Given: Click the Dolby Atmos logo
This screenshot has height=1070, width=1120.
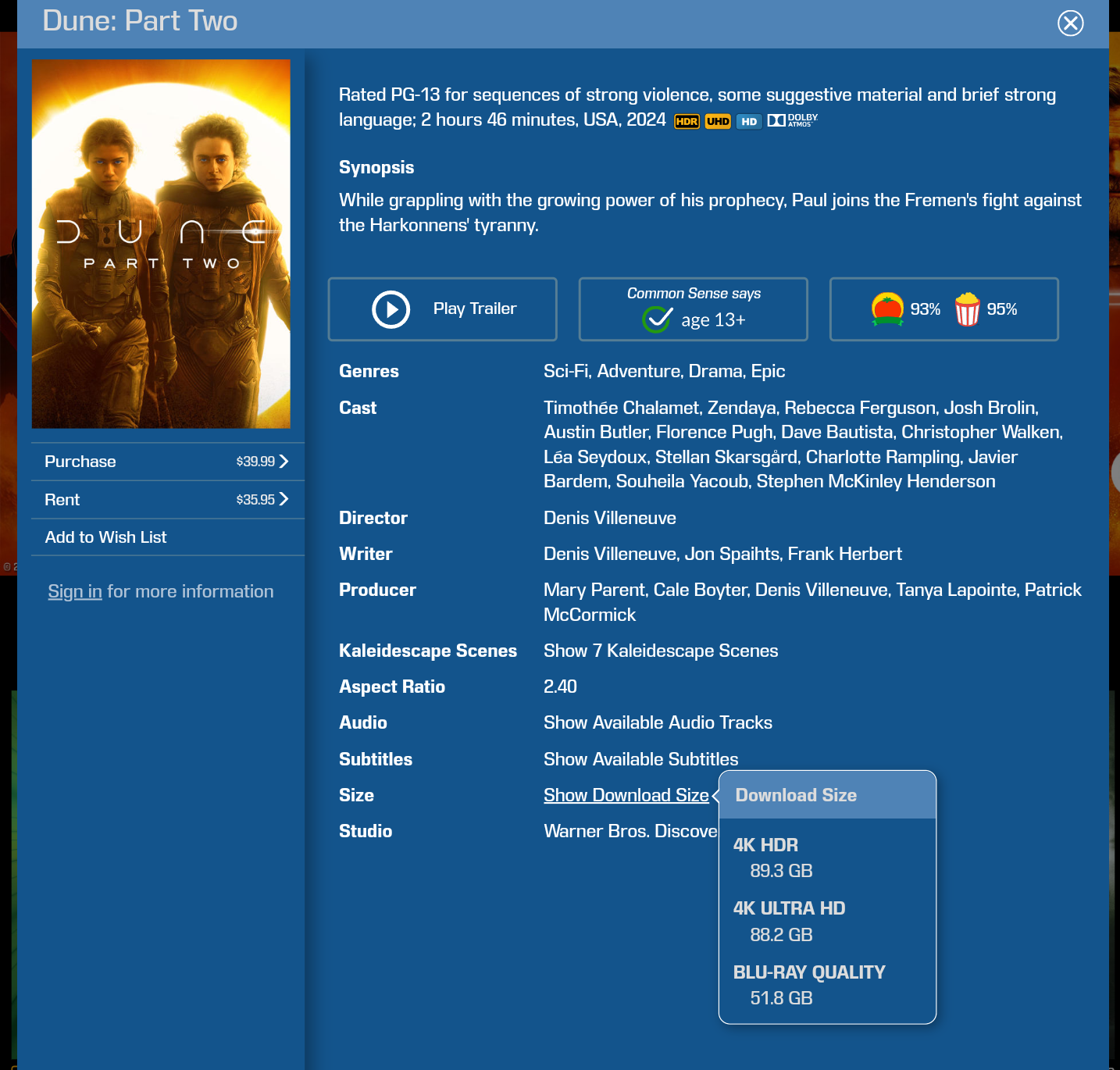Looking at the screenshot, I should [x=792, y=120].
